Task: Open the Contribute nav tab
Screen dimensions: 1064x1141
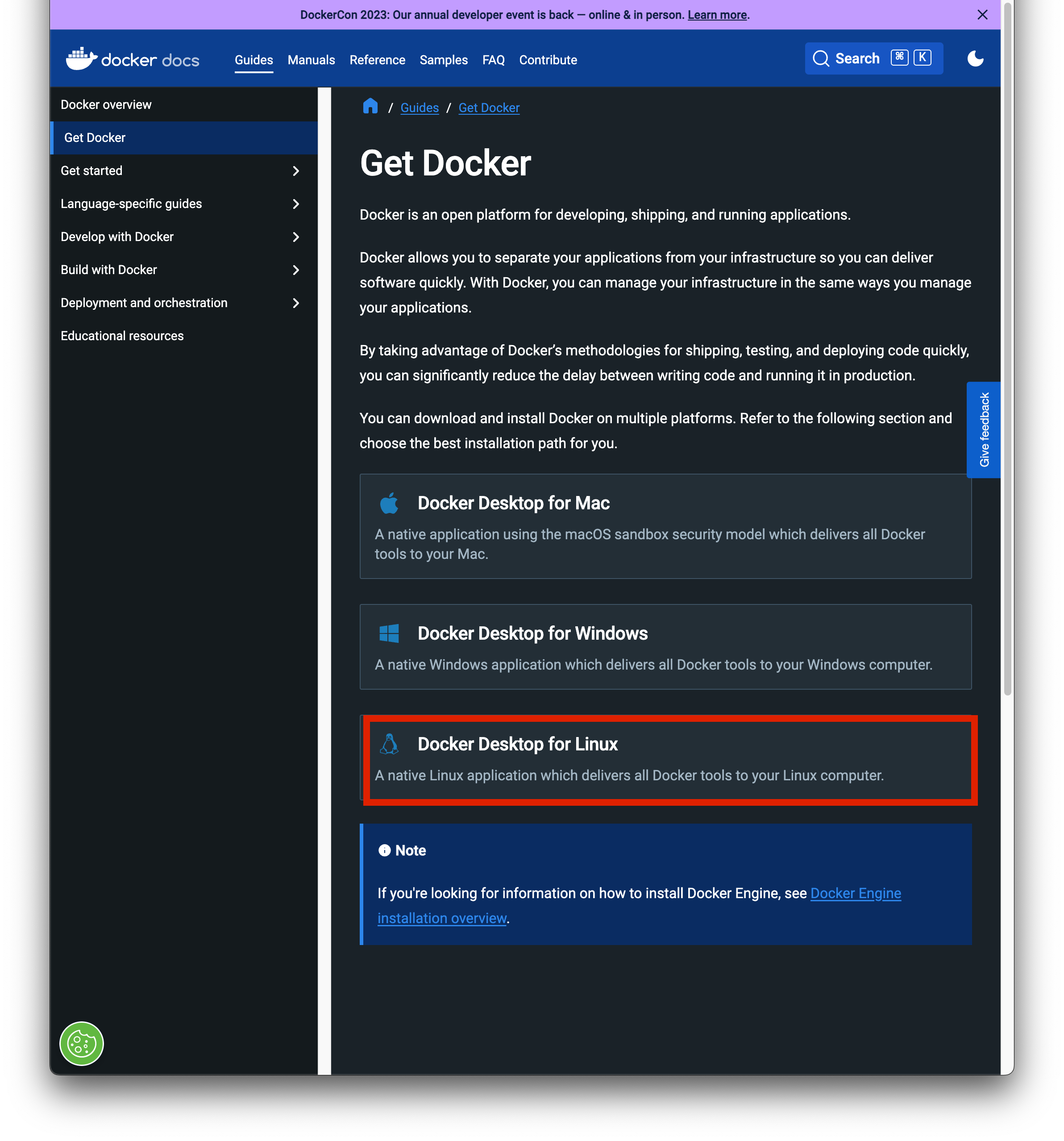Action: (548, 60)
